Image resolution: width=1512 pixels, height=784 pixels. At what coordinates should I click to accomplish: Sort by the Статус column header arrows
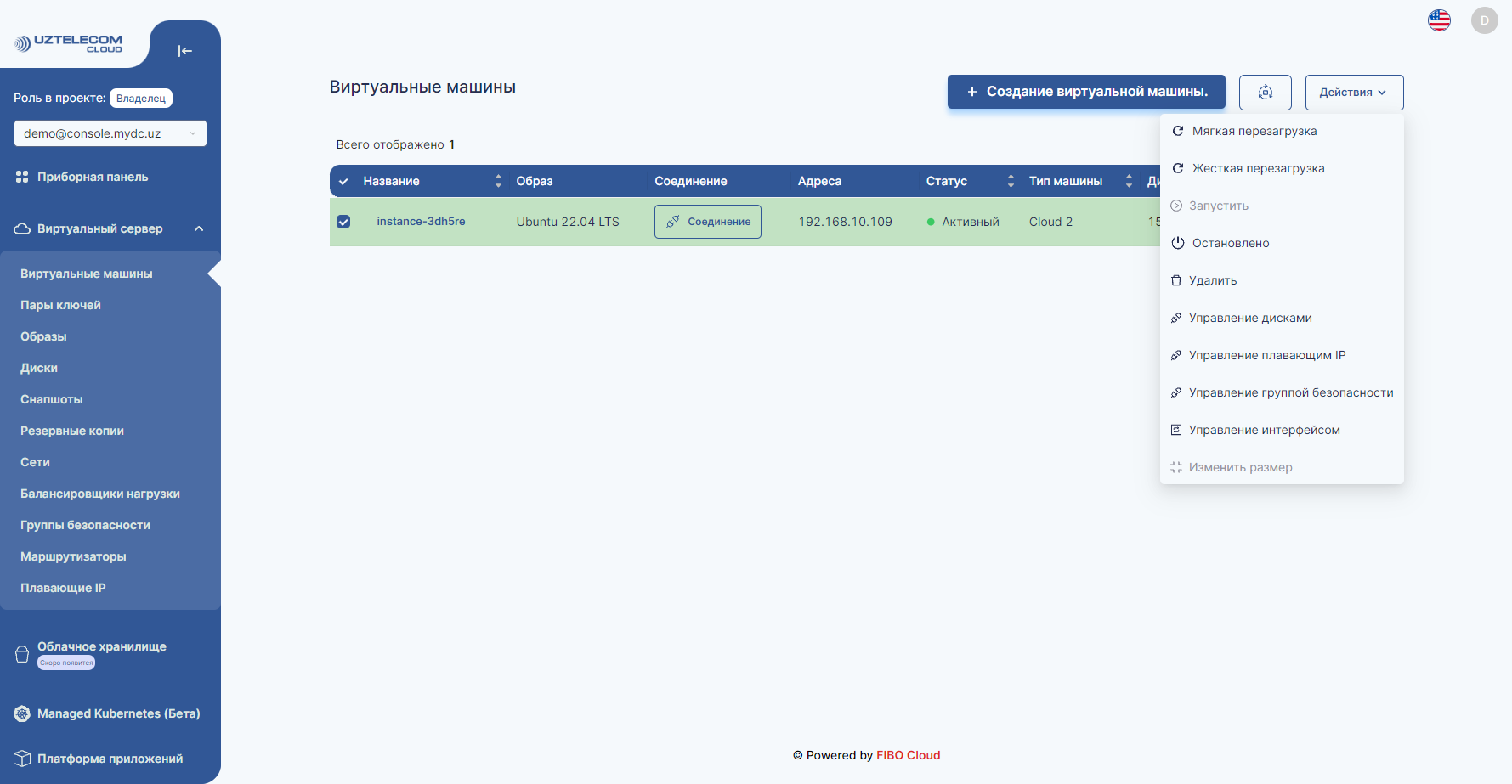(x=1011, y=181)
